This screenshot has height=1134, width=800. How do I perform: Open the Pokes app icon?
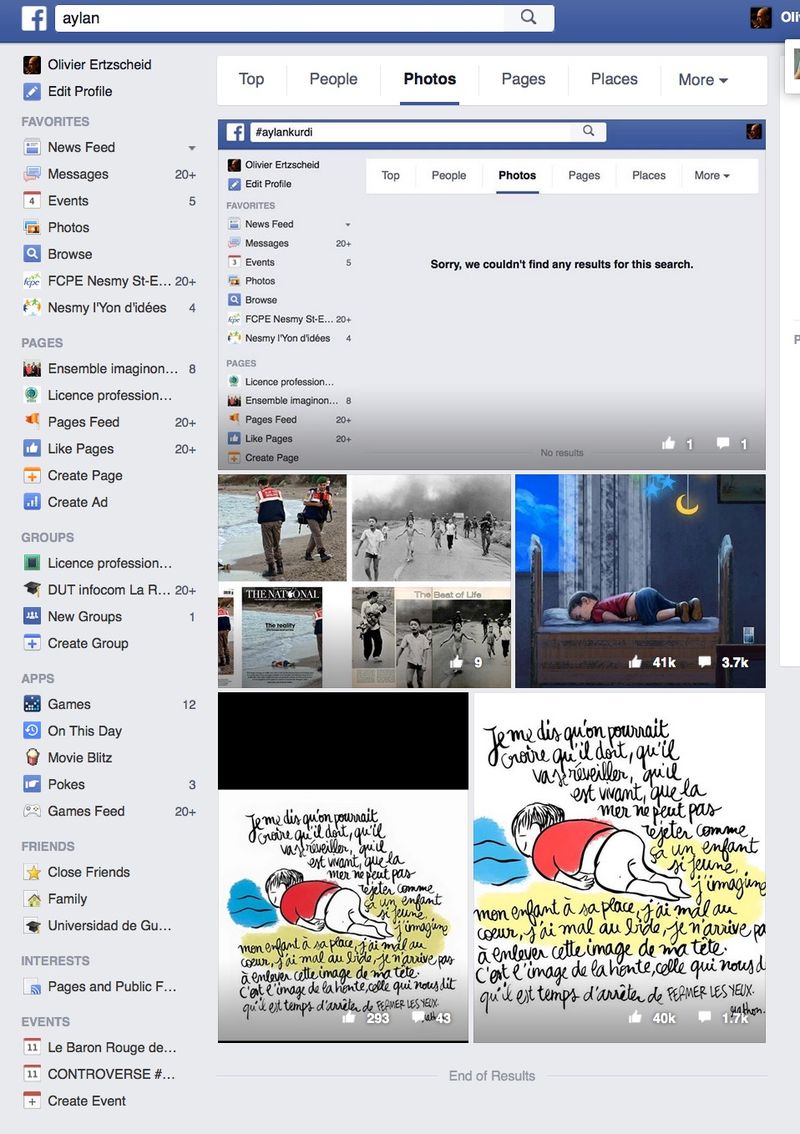[32, 784]
